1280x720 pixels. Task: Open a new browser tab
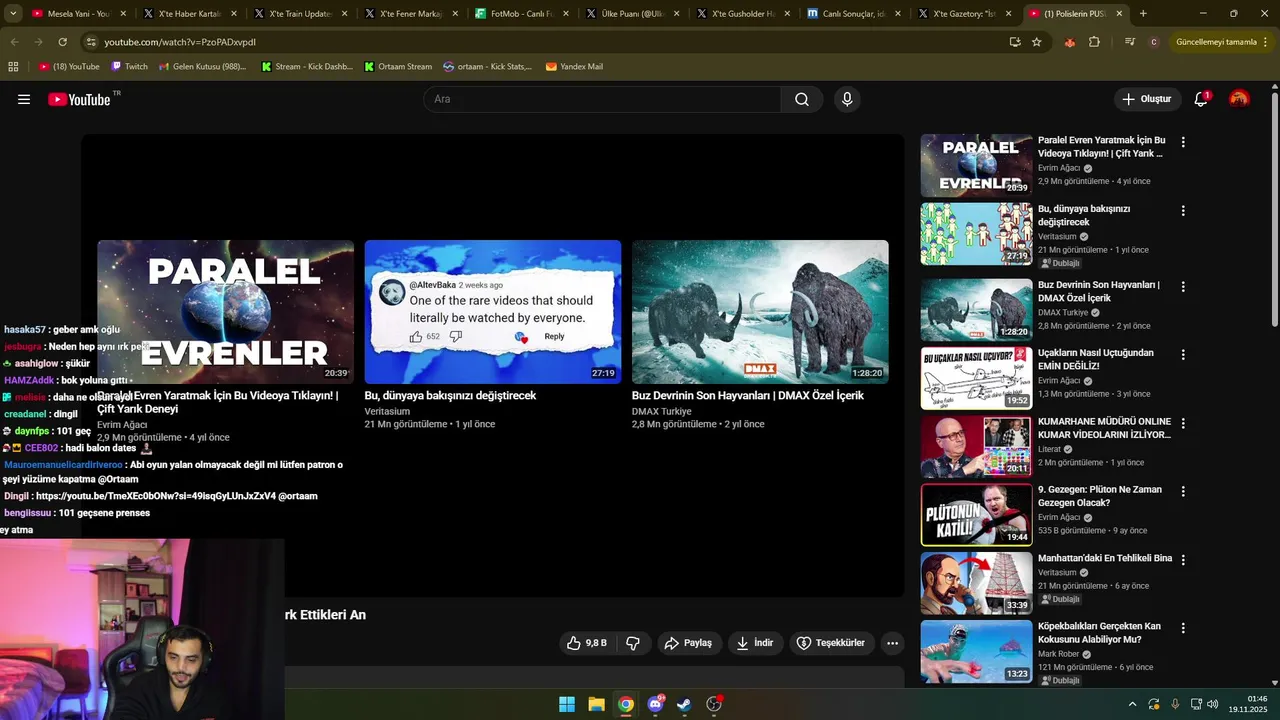[x=1143, y=14]
